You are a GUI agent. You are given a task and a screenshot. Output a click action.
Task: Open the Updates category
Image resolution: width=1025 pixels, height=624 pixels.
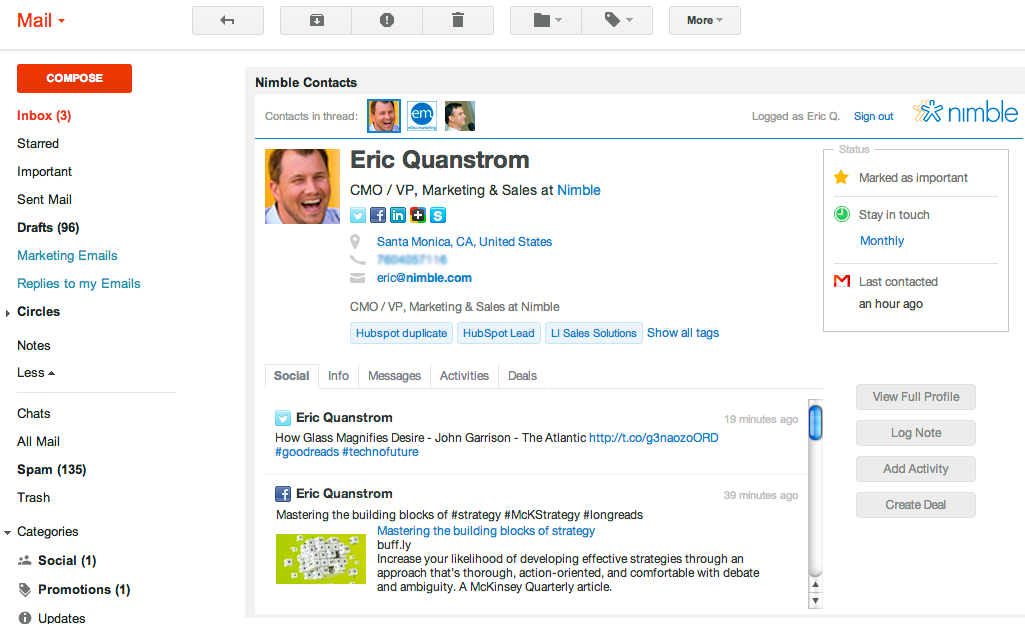(61, 617)
